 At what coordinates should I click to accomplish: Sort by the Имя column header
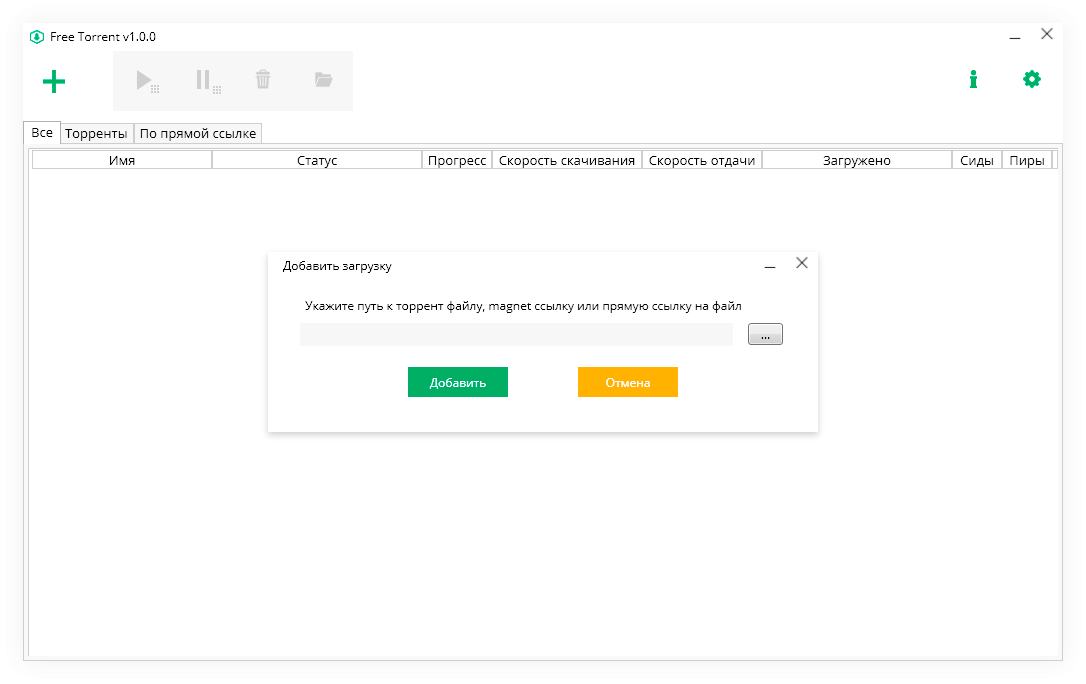tap(122, 160)
